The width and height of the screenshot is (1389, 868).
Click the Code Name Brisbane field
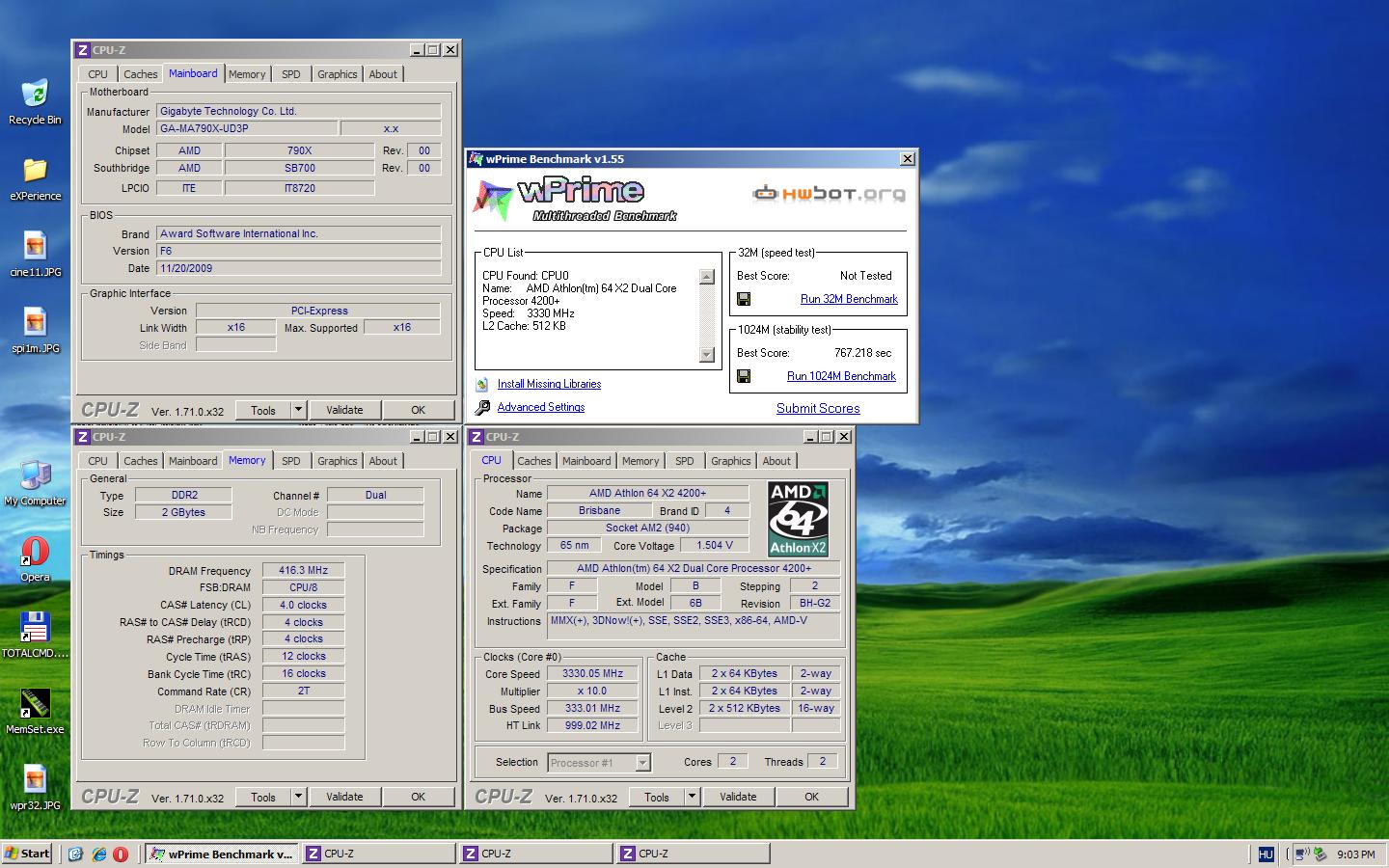point(599,510)
